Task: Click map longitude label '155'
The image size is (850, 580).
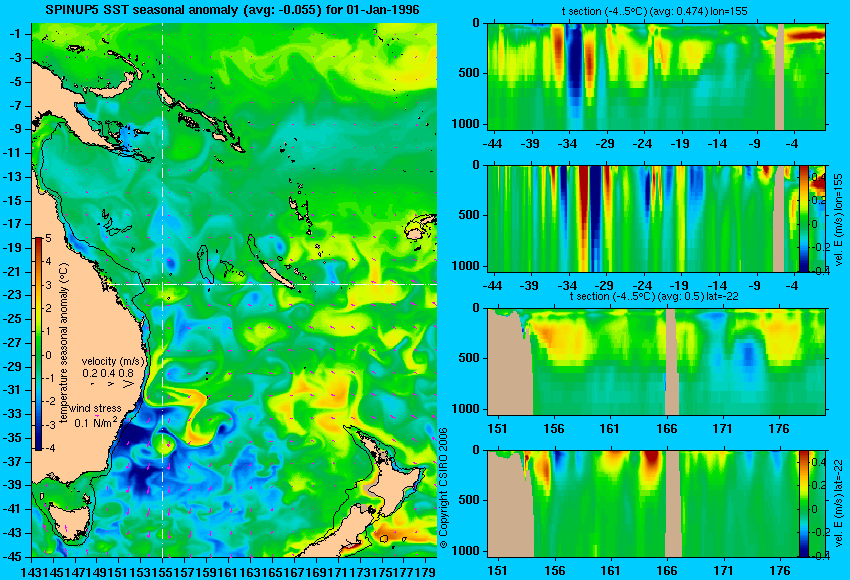Action: pos(162,571)
